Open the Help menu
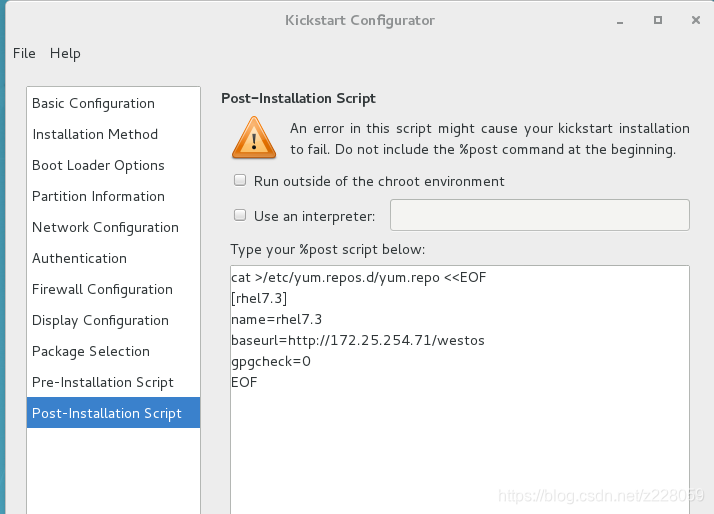The image size is (714, 514). point(65,53)
